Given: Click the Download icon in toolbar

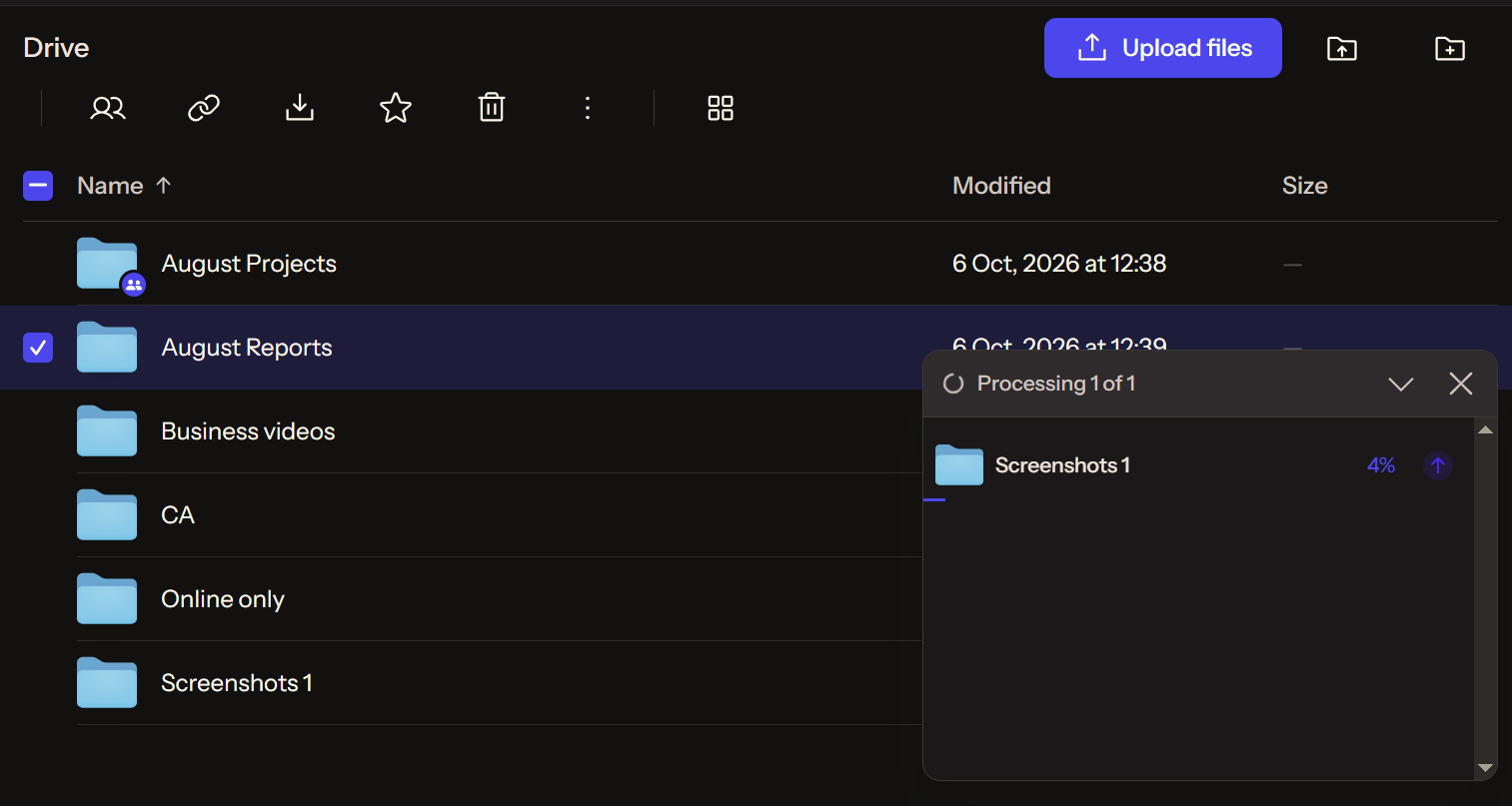Looking at the screenshot, I should [x=300, y=108].
